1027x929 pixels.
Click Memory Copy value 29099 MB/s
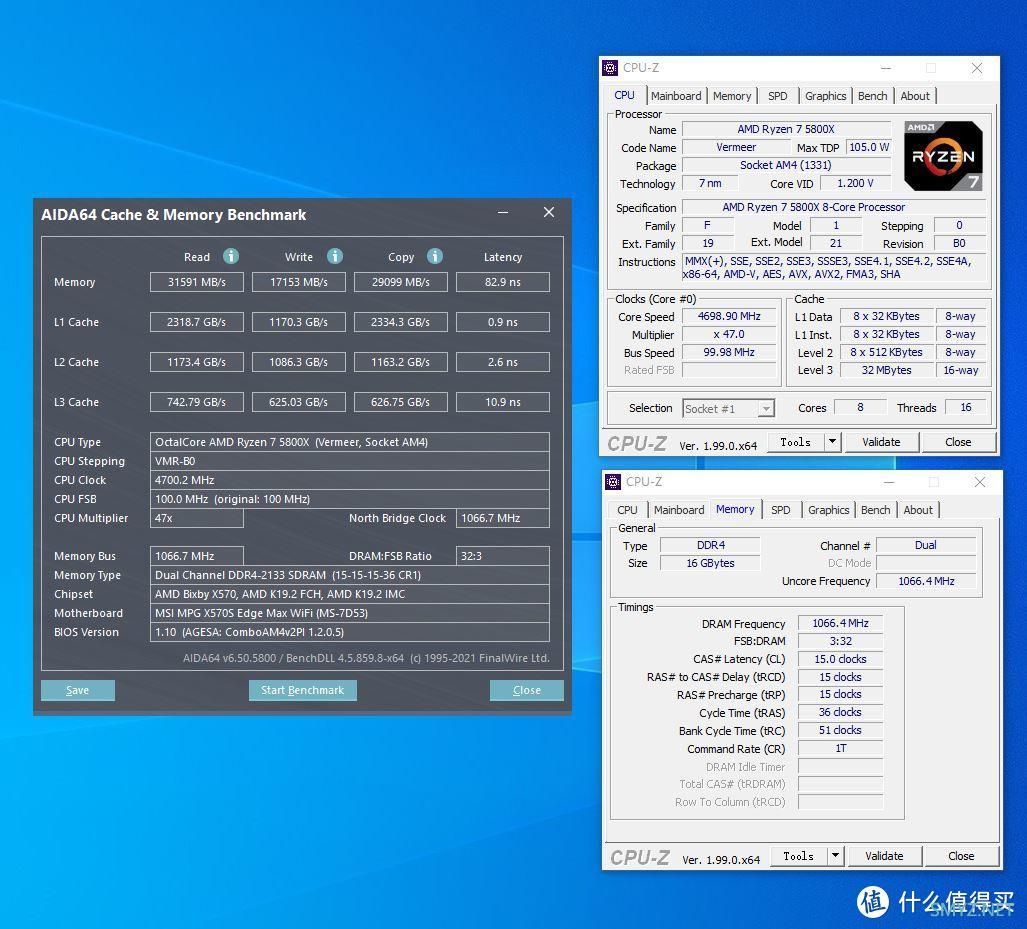401,282
